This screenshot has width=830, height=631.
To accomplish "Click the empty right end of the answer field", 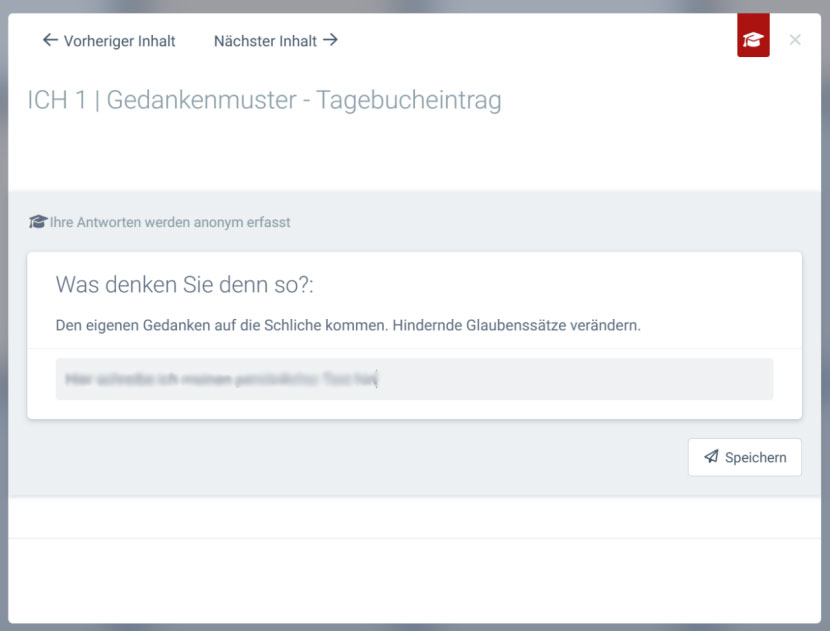I will pyautogui.click(x=700, y=380).
